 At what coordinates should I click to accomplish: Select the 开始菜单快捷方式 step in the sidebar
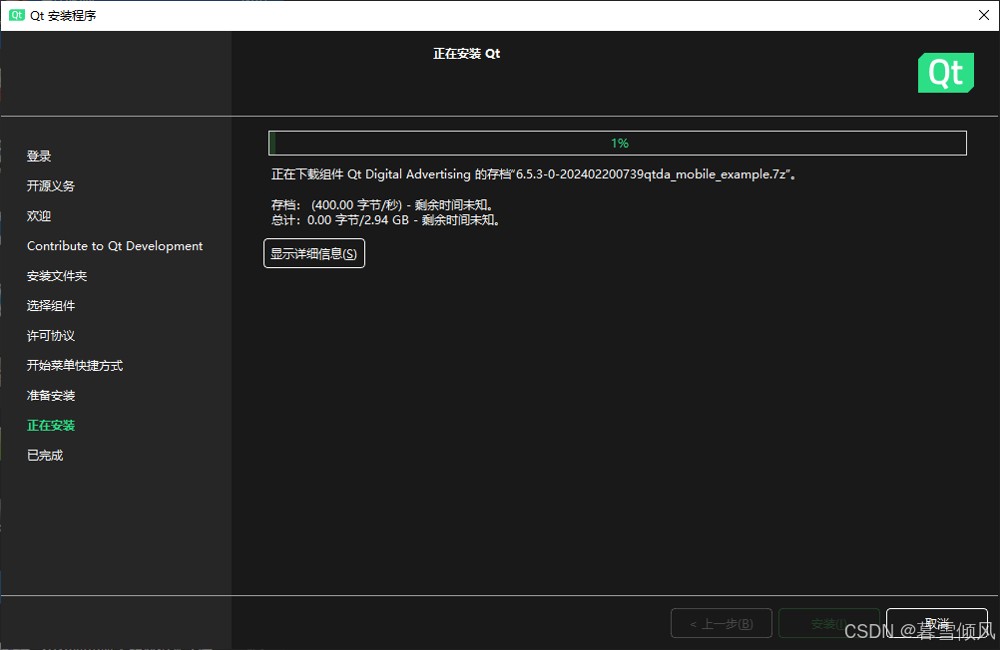click(75, 366)
